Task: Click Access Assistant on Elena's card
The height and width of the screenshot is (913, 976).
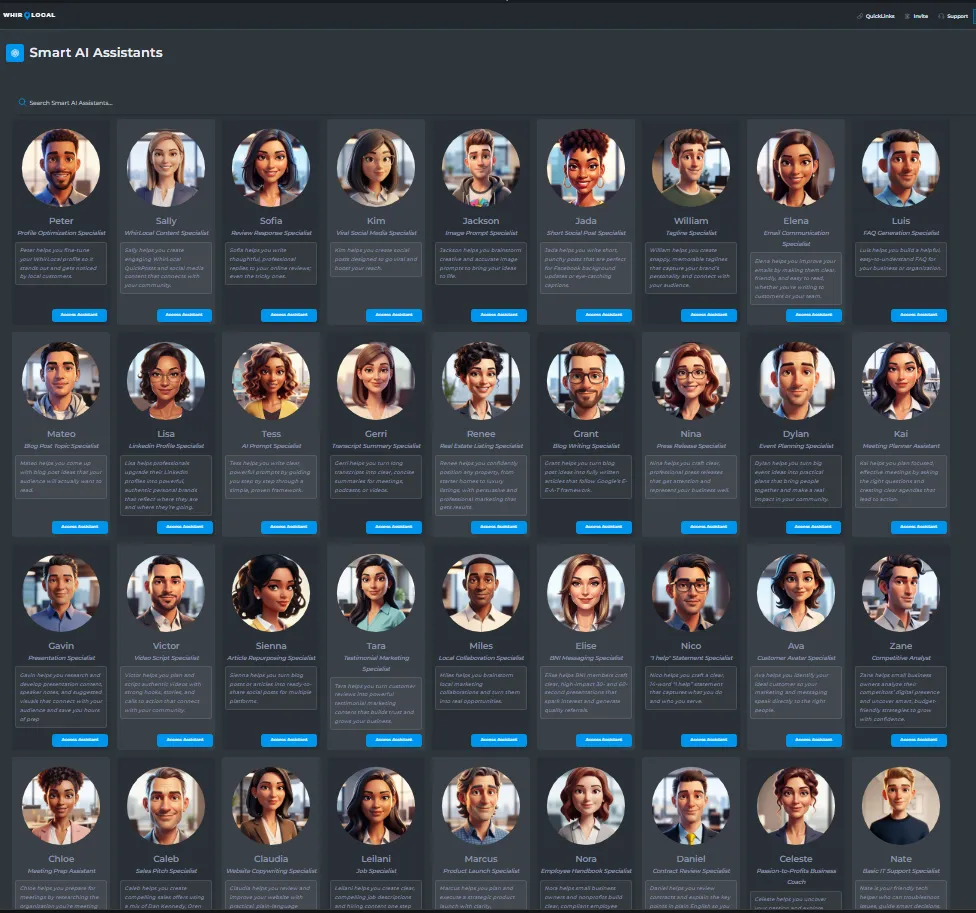Action: click(814, 315)
